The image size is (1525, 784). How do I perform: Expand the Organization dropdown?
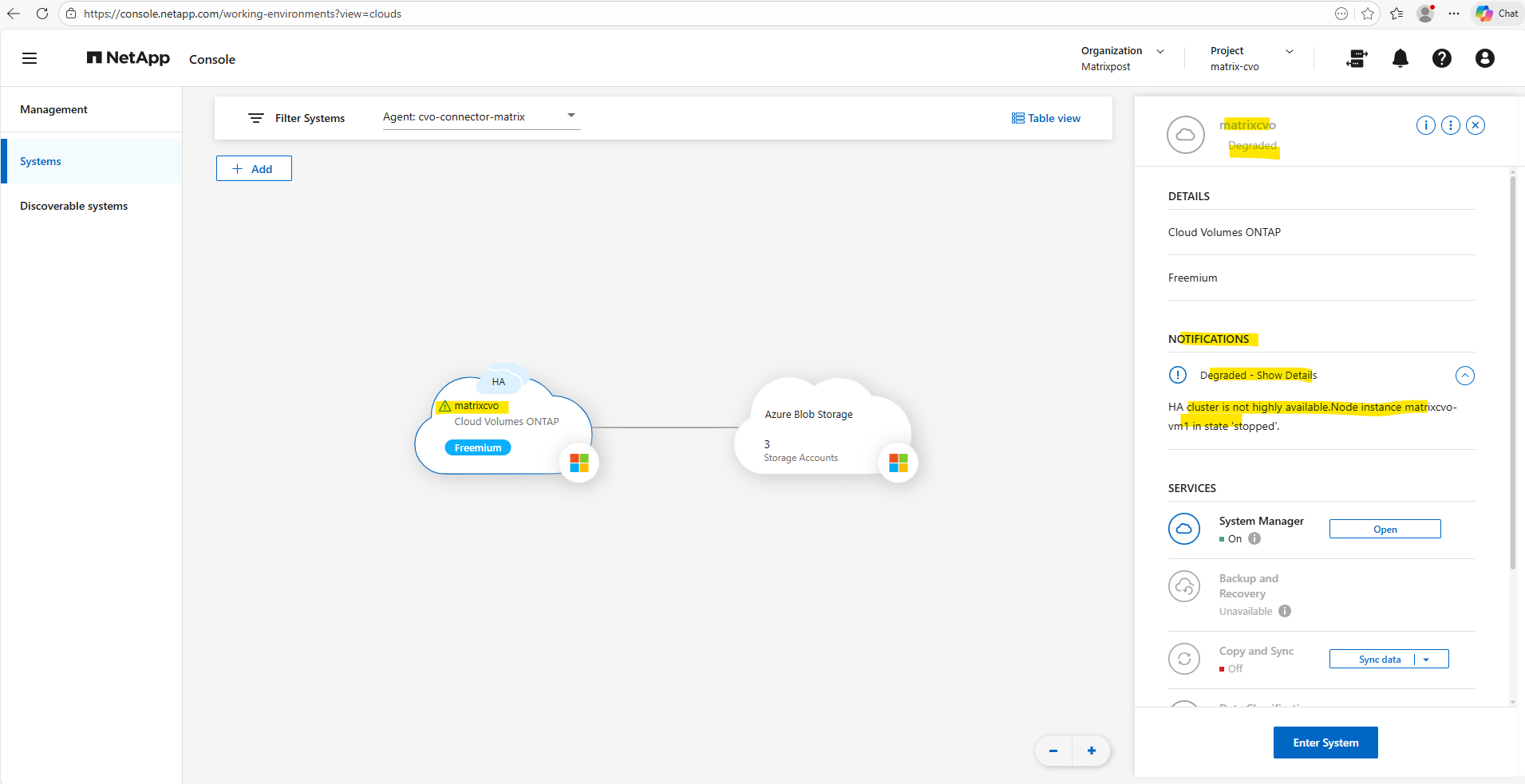click(x=1160, y=51)
